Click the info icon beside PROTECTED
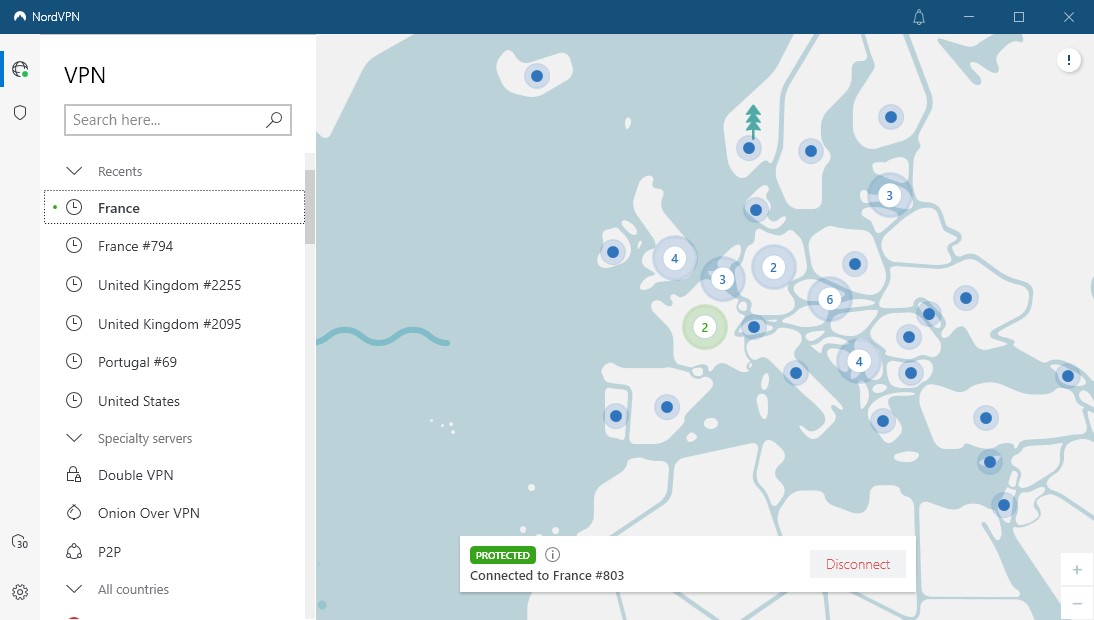 point(553,554)
